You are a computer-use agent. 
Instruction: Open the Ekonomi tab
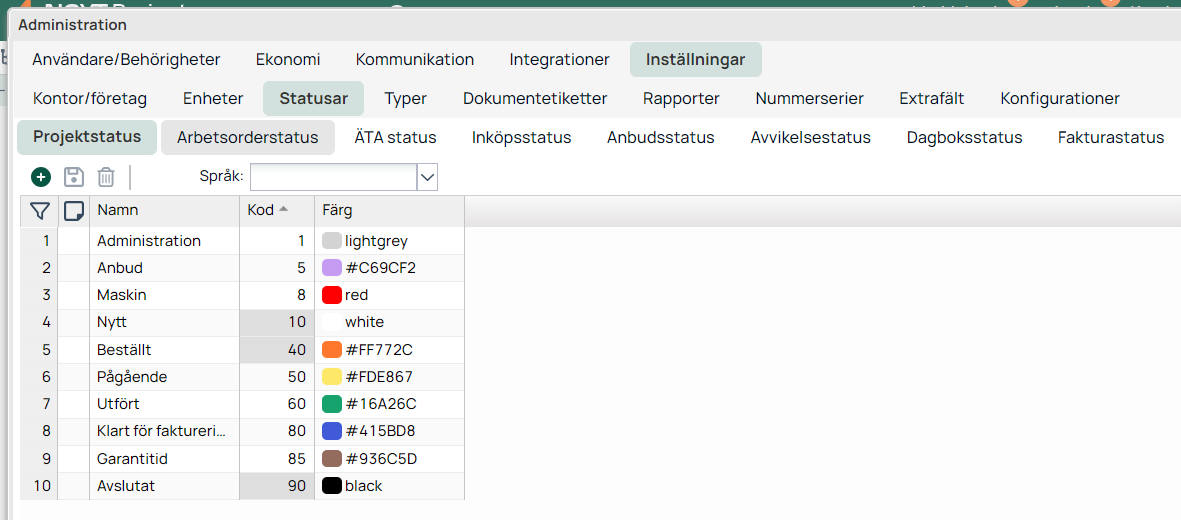point(288,60)
